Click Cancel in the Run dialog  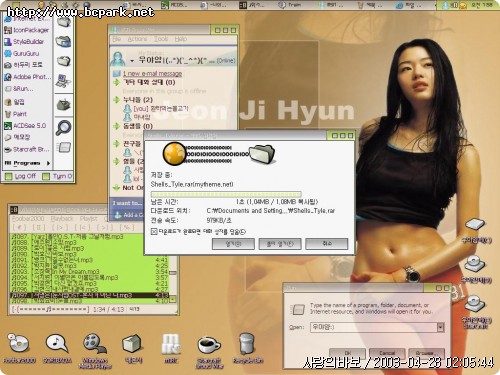[387, 353]
